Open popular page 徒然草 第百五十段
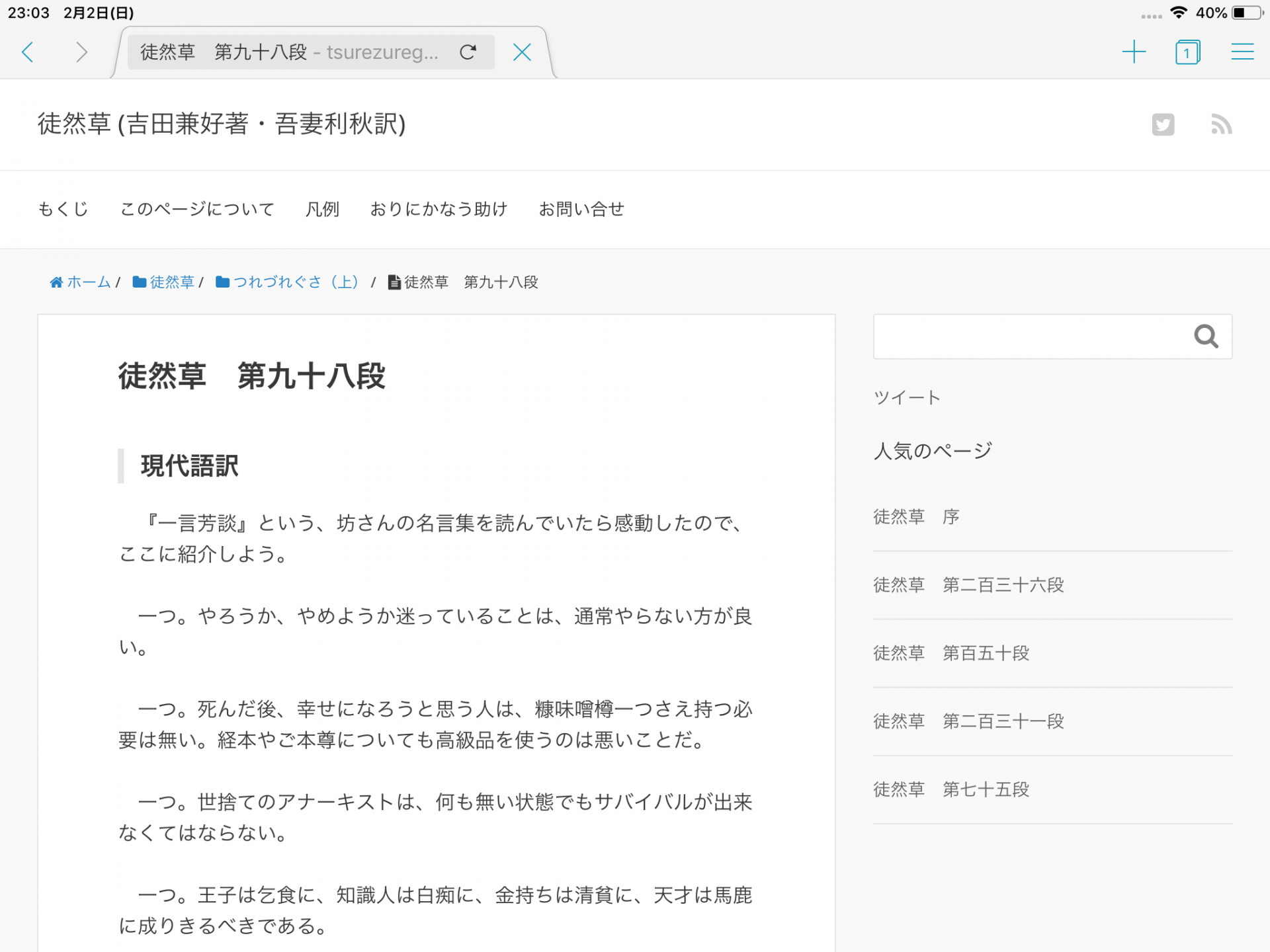 point(951,653)
